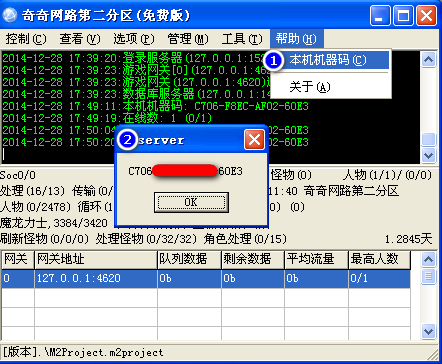Open the 管理(M) menu
442x364 pixels.
[x=188, y=39]
